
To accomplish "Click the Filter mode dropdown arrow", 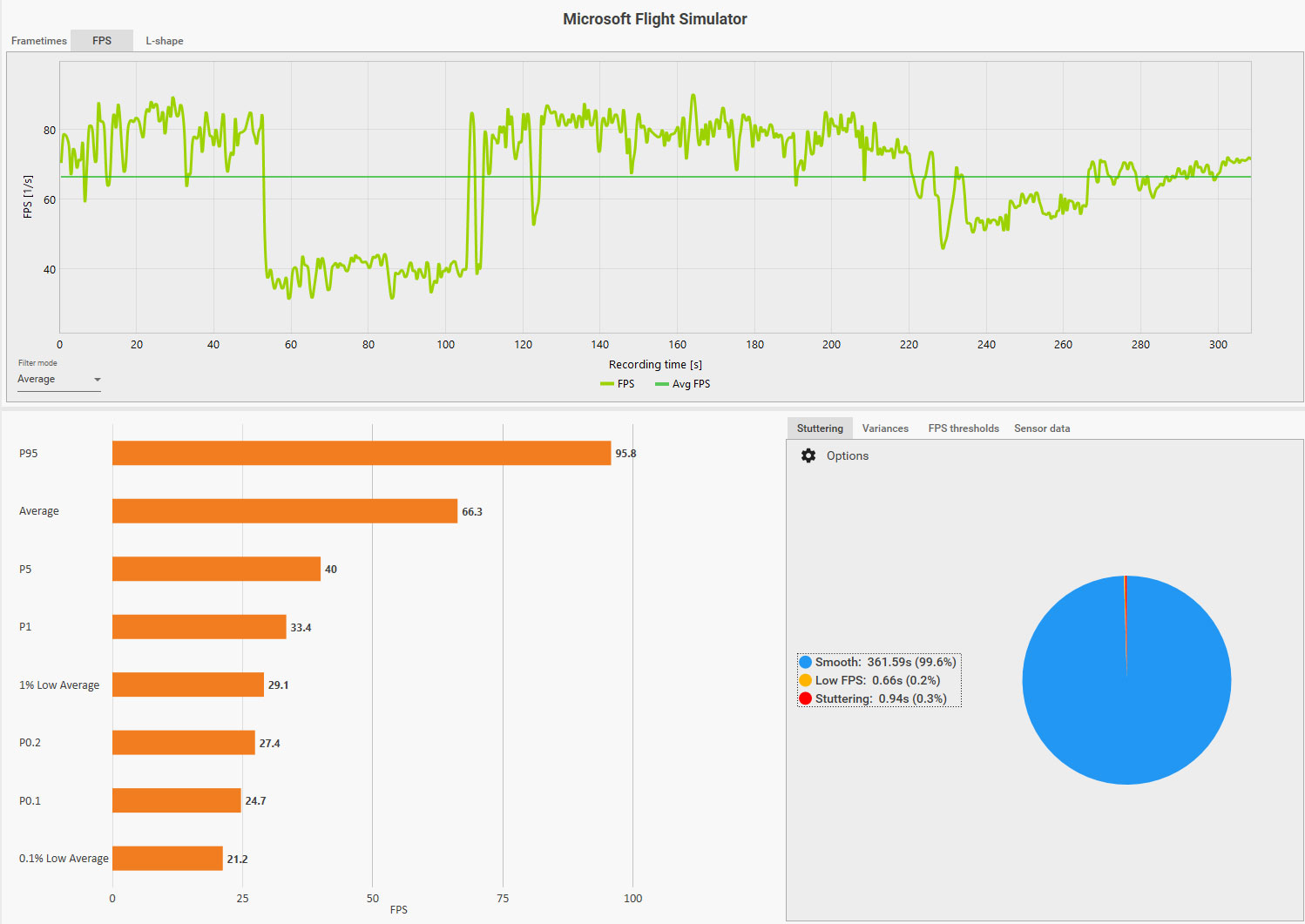I will click(x=98, y=380).
